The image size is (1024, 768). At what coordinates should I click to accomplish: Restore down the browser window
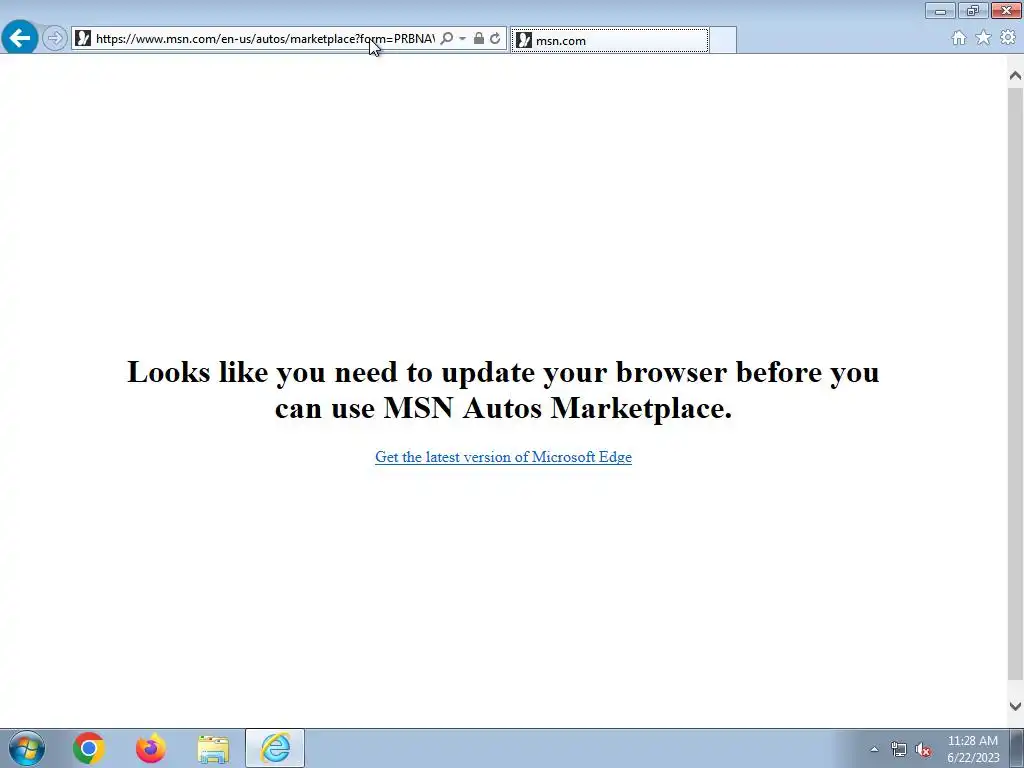coord(973,10)
